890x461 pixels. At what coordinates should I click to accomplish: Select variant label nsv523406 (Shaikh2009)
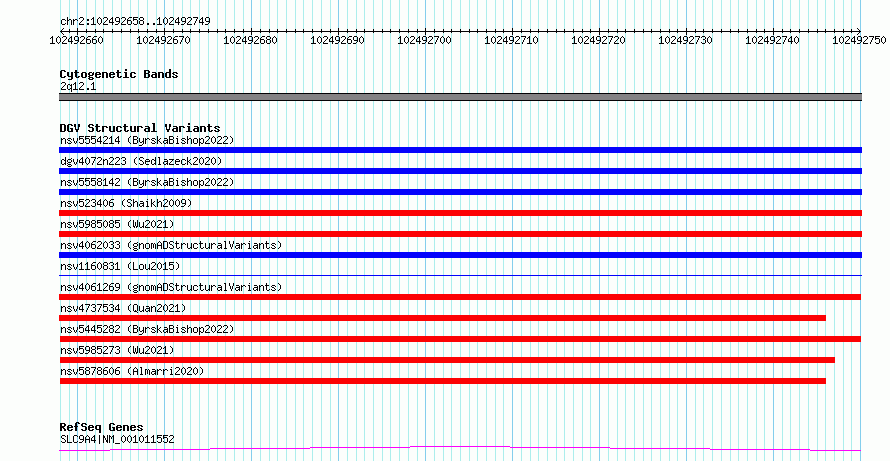[x=126, y=203]
